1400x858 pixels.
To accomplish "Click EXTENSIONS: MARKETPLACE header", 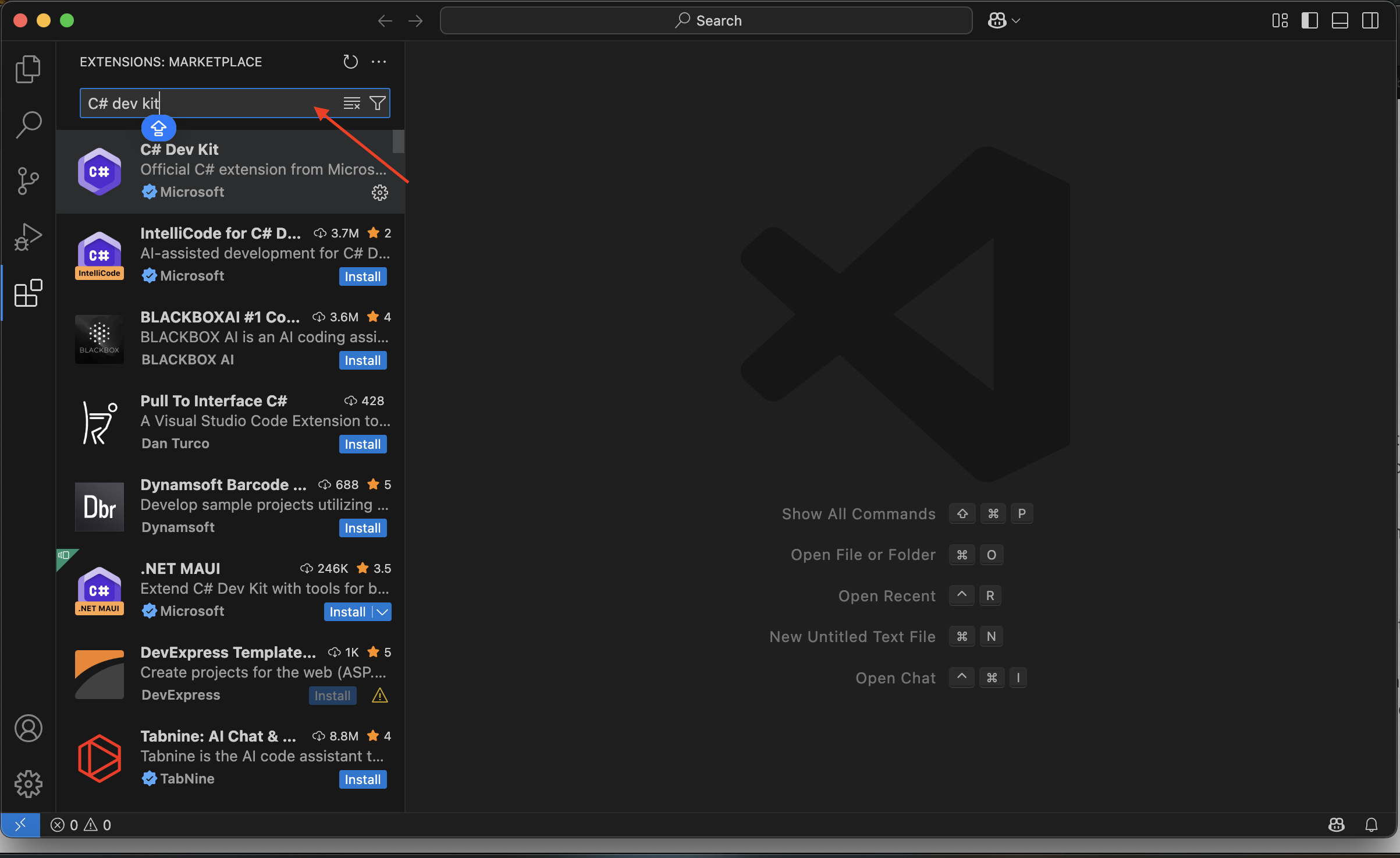I will click(x=170, y=62).
